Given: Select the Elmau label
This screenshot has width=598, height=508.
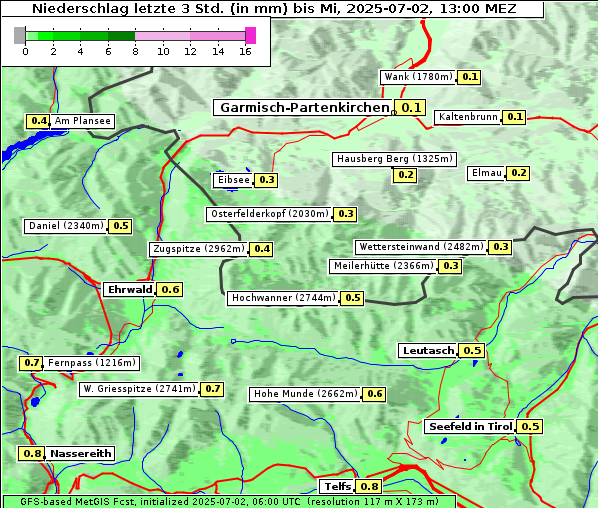Looking at the screenshot, I should [x=486, y=173].
